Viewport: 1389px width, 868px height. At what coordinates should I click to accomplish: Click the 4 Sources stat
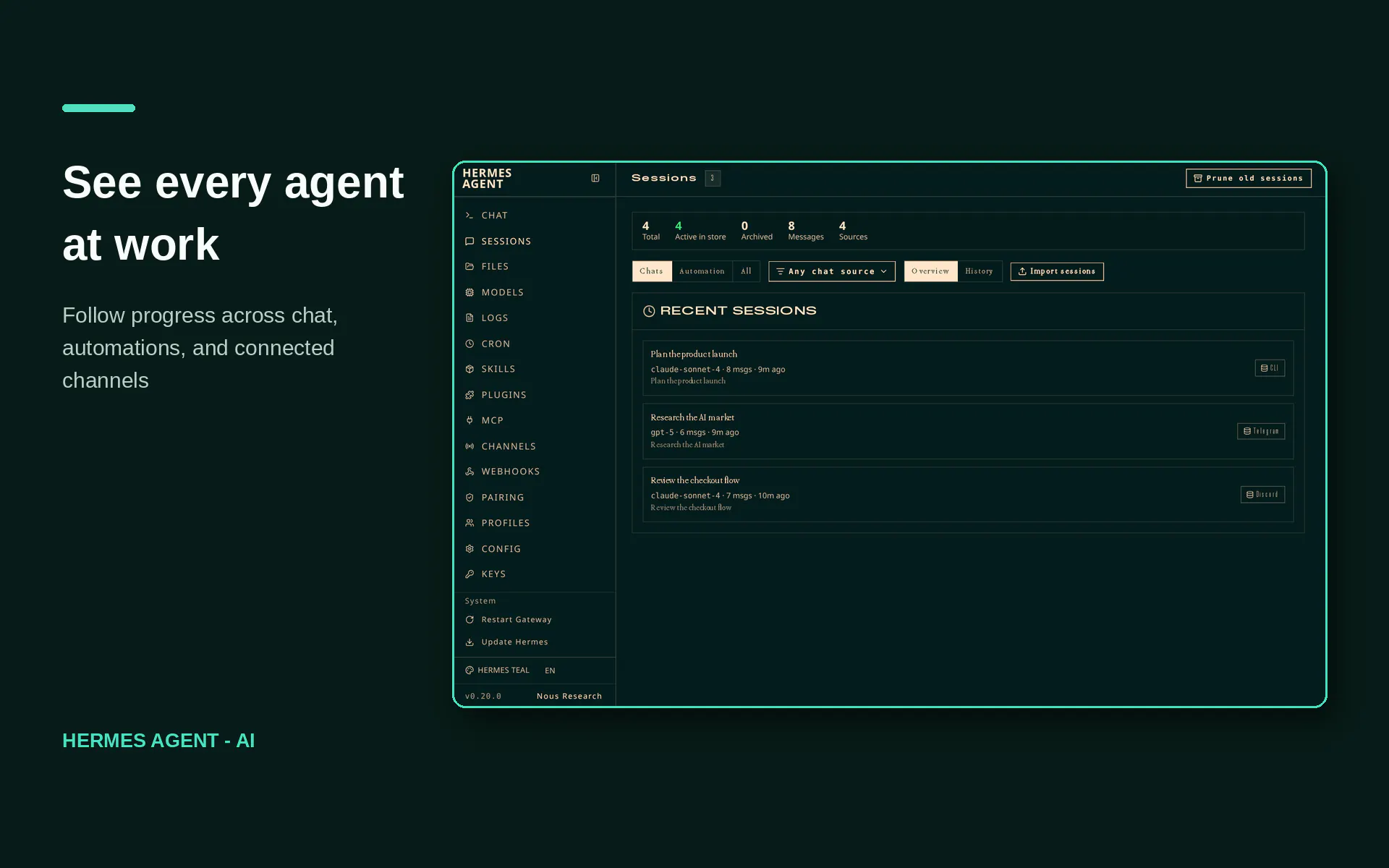click(853, 231)
